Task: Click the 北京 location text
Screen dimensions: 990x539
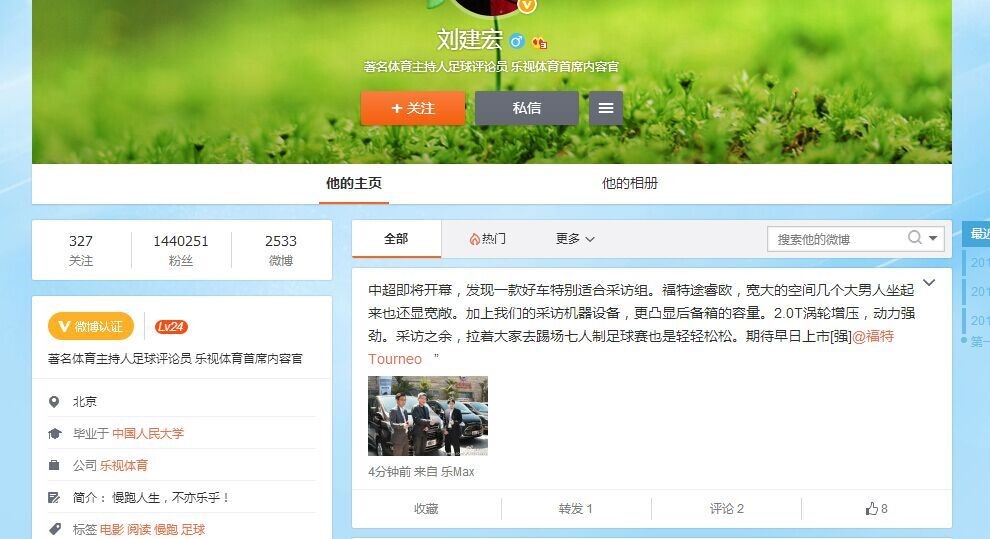Action: [85, 401]
